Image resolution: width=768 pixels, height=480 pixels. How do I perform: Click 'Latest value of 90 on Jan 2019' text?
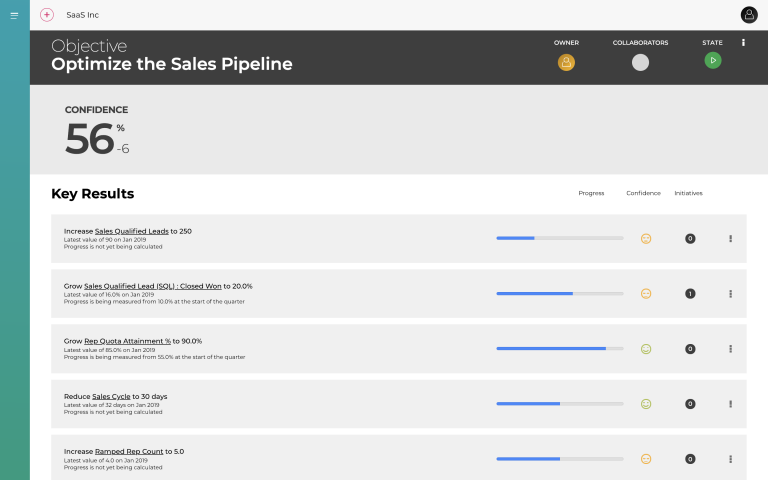pyautogui.click(x=105, y=240)
